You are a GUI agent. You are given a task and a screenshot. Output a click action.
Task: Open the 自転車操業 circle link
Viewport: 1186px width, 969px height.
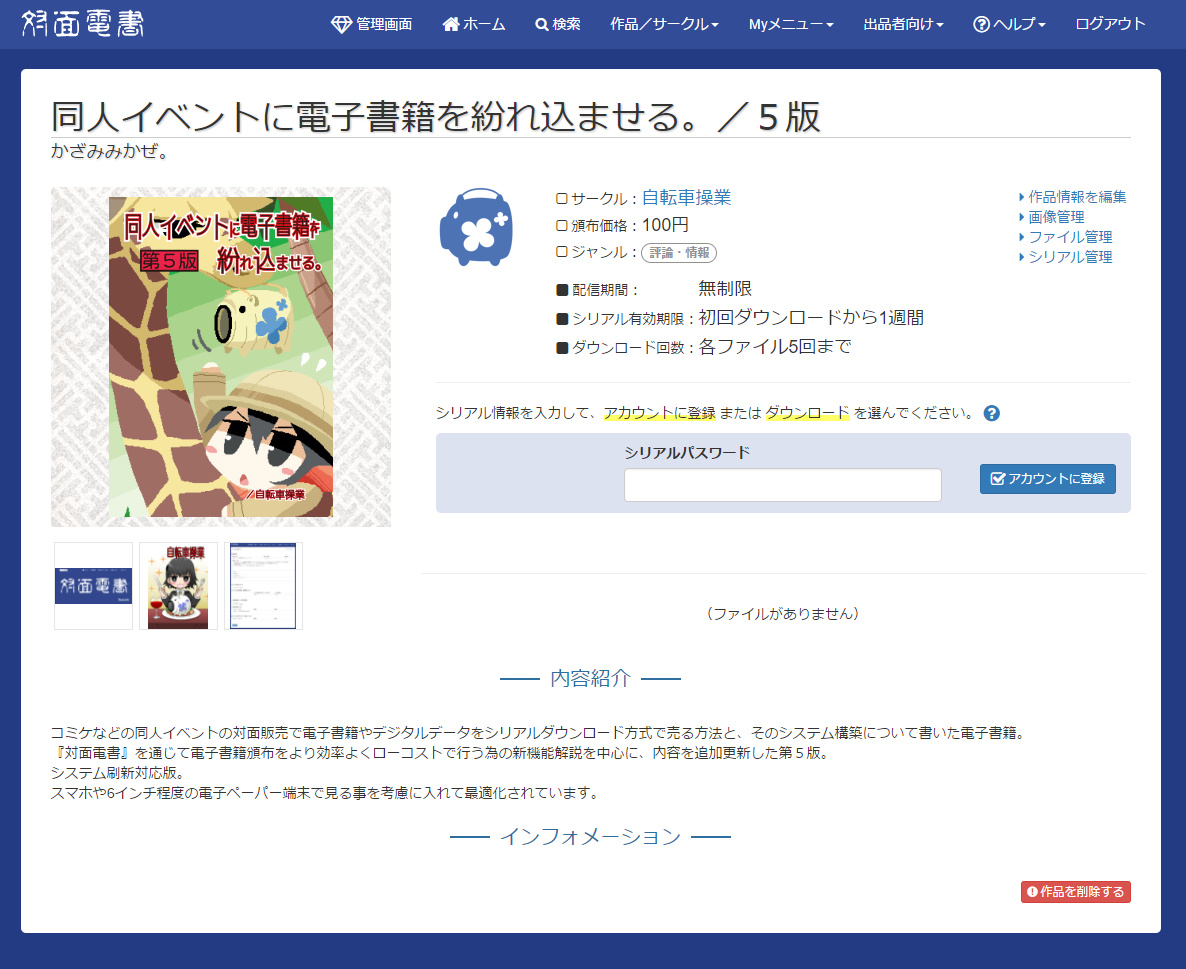pyautogui.click(x=686, y=198)
